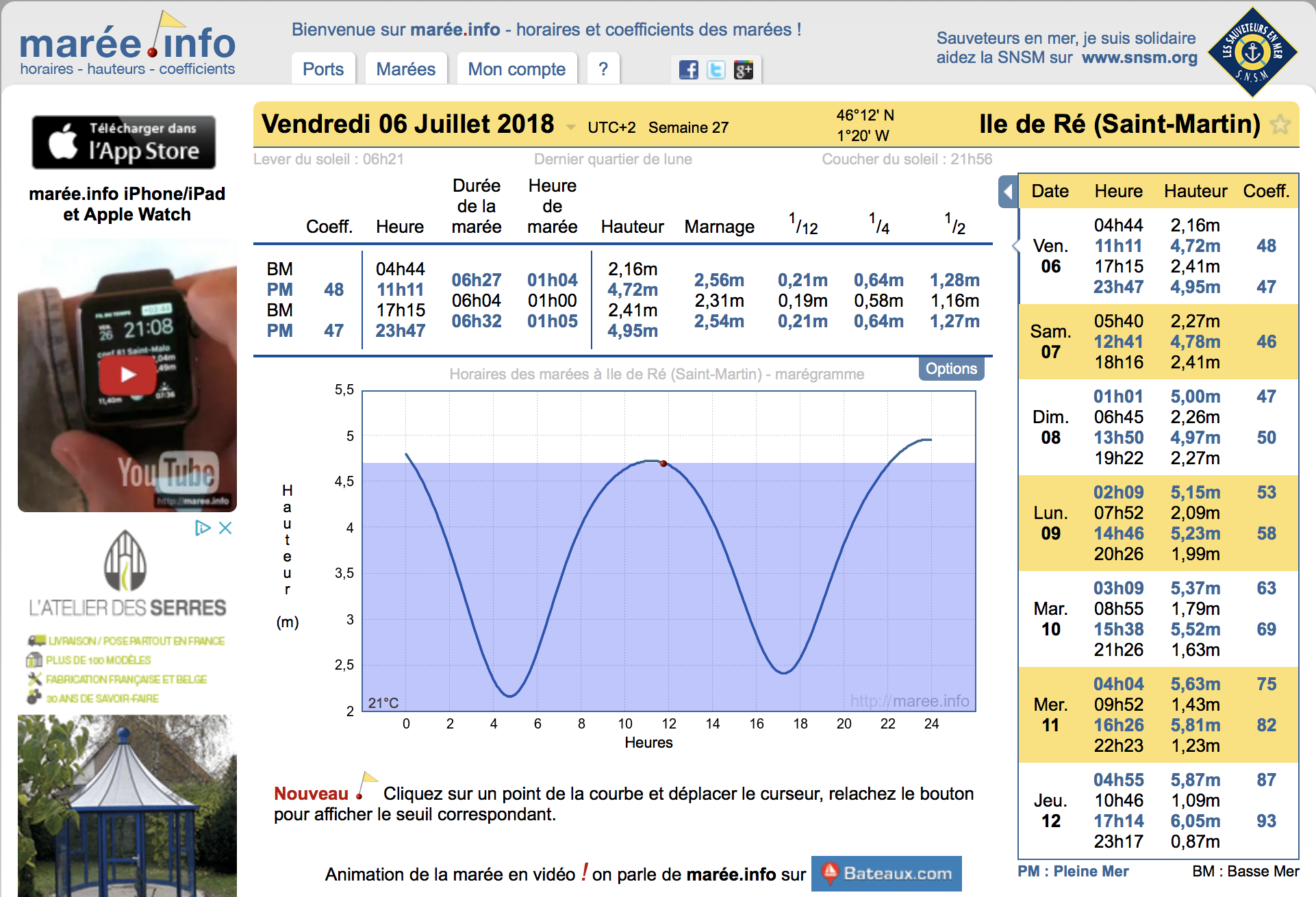Screen dimensions: 1316x897
Task: Click the 11h11 high tide time in main table
Action: click(401, 290)
